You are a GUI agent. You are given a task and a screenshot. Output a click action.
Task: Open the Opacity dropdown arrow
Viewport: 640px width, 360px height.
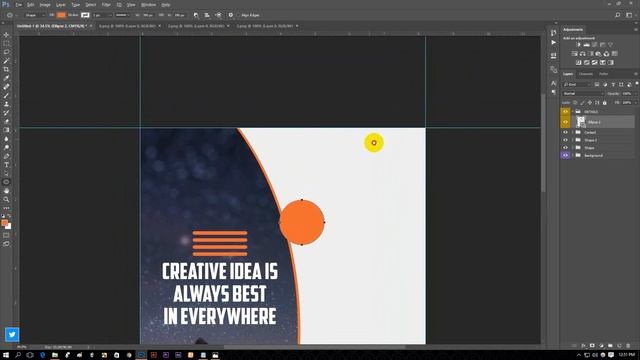(x=635, y=93)
